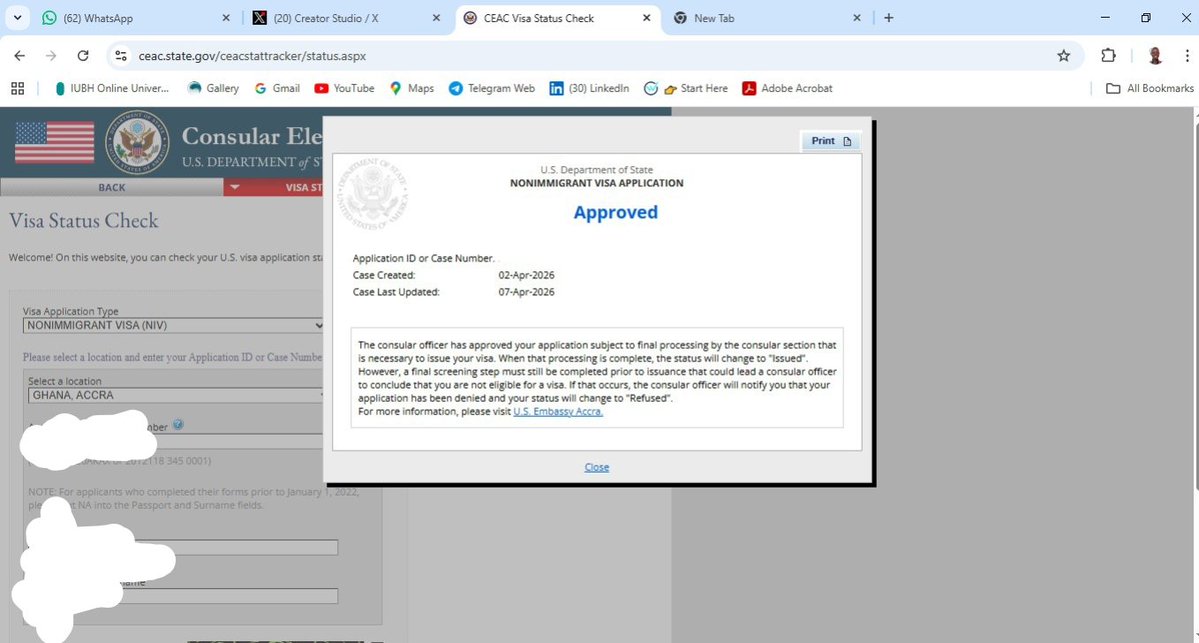This screenshot has width=1199, height=643.
Task: Go back to the previous page
Action: 20,56
